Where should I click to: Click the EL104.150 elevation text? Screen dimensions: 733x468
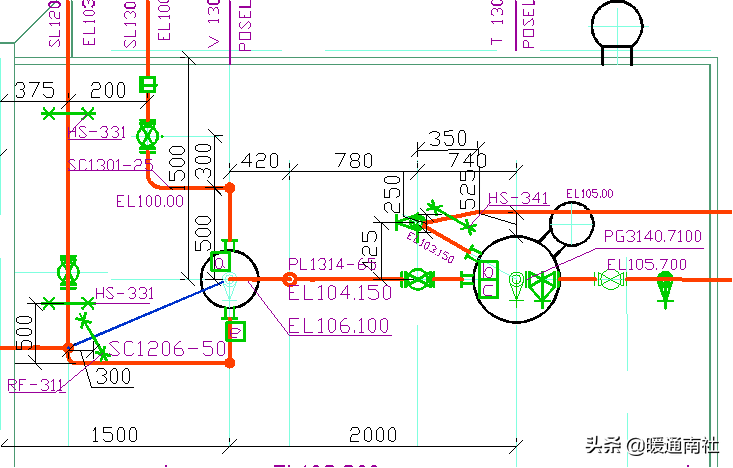(x=340, y=293)
